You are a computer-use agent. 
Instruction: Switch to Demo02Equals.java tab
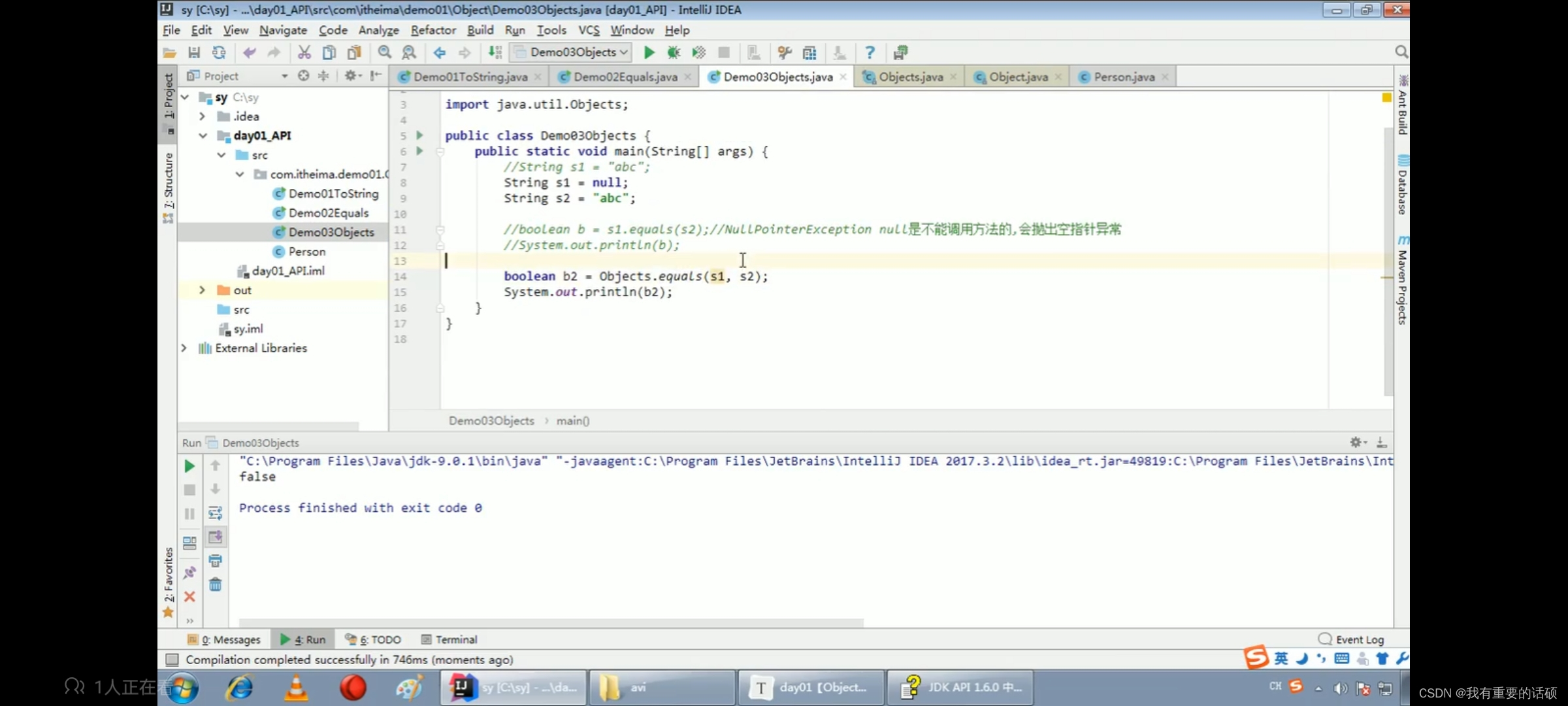625,77
